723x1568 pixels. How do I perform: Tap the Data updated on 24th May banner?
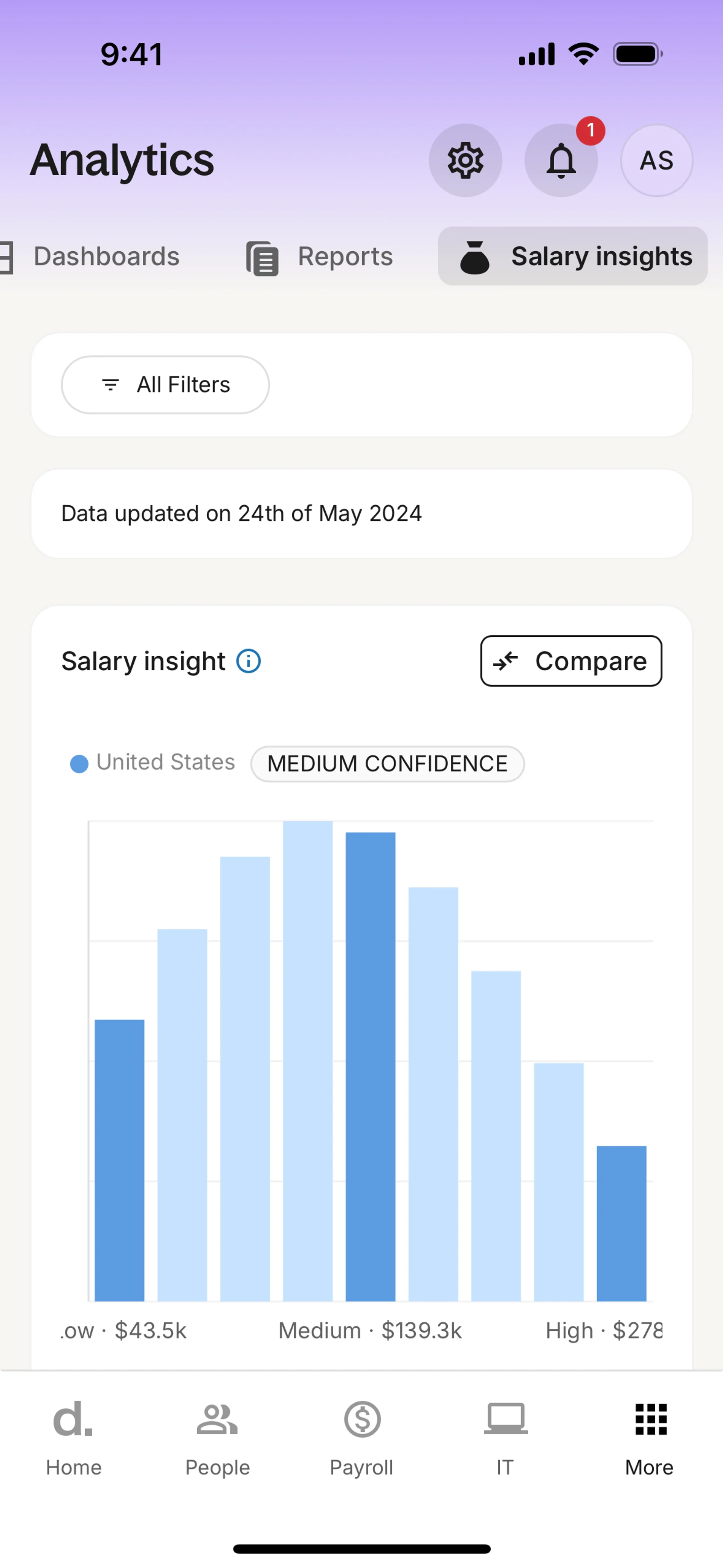pos(361,514)
